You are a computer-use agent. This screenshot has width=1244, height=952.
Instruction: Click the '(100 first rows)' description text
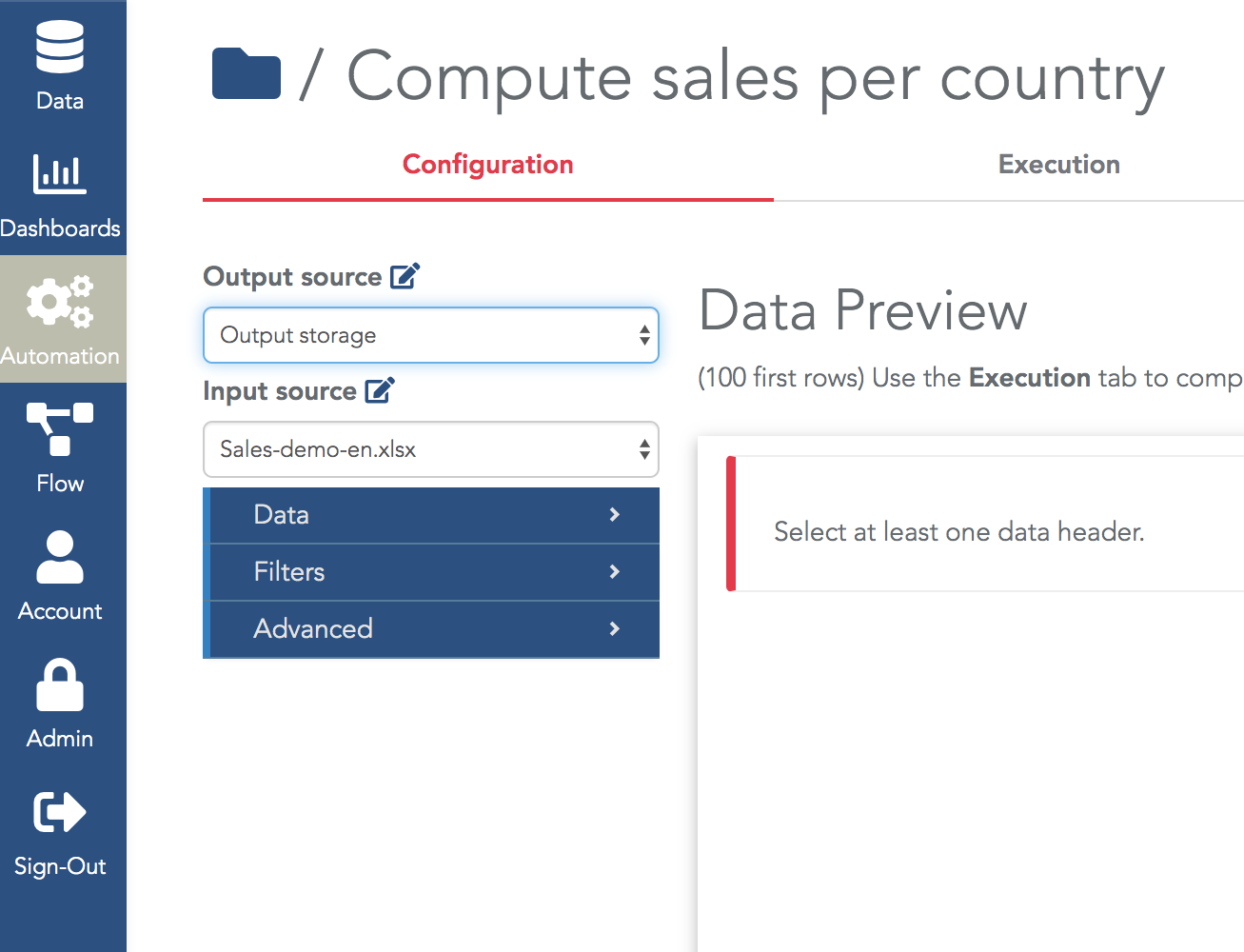click(781, 378)
